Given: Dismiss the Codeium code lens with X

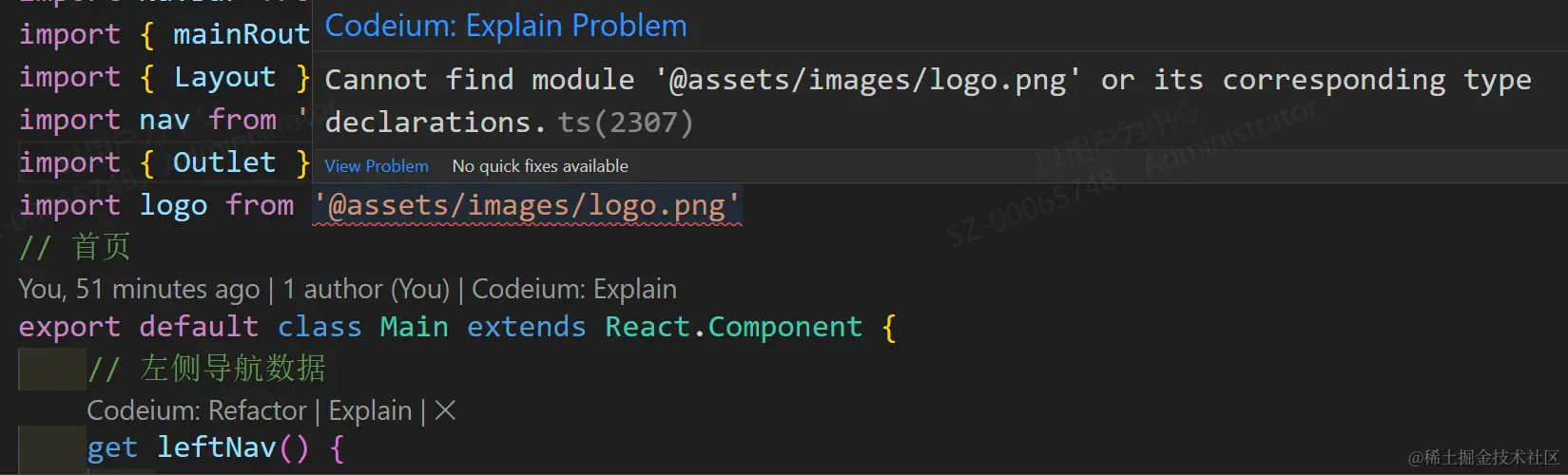Looking at the screenshot, I should tap(445, 410).
